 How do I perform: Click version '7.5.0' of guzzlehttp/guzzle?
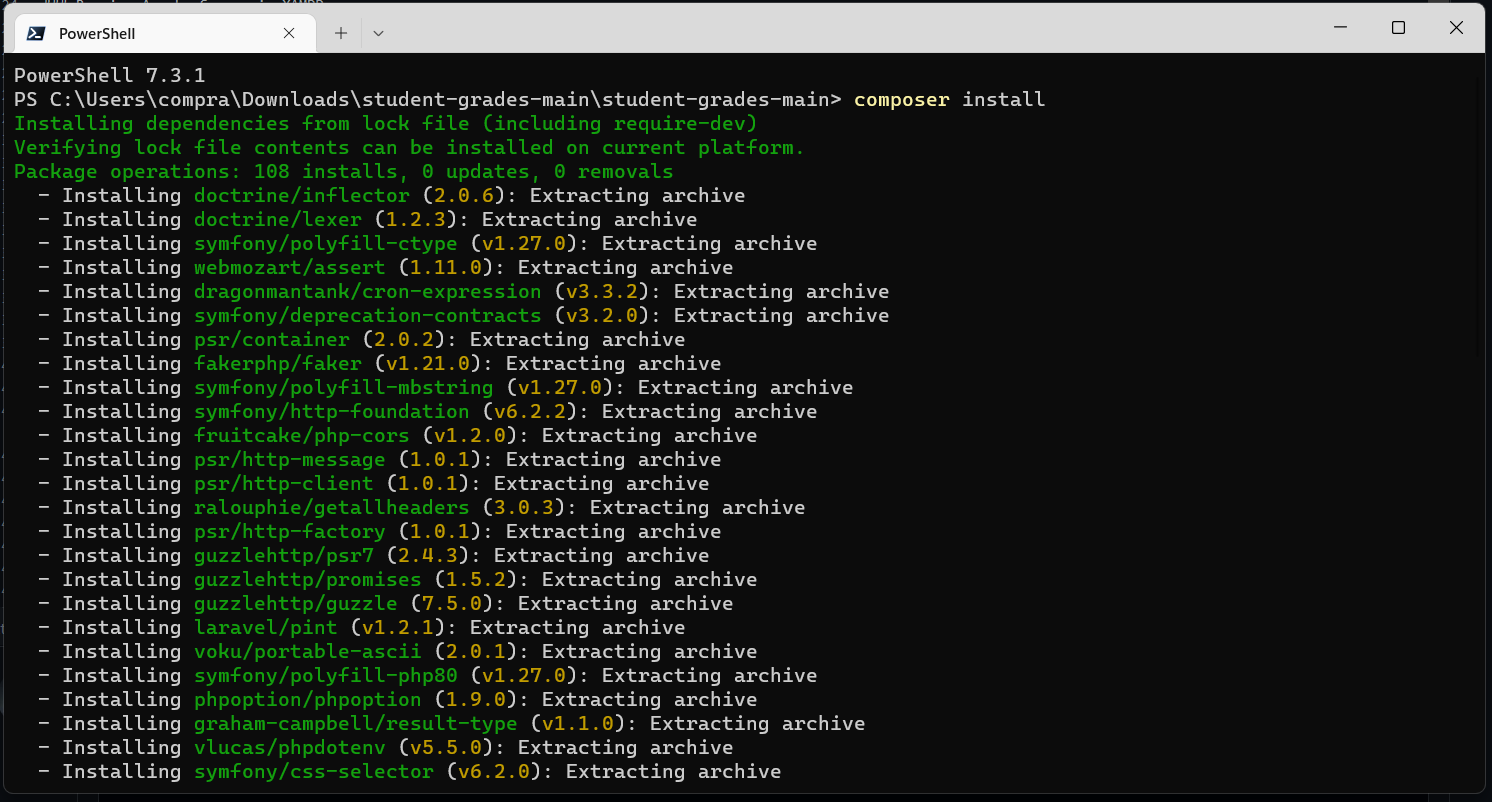pyautogui.click(x=452, y=603)
